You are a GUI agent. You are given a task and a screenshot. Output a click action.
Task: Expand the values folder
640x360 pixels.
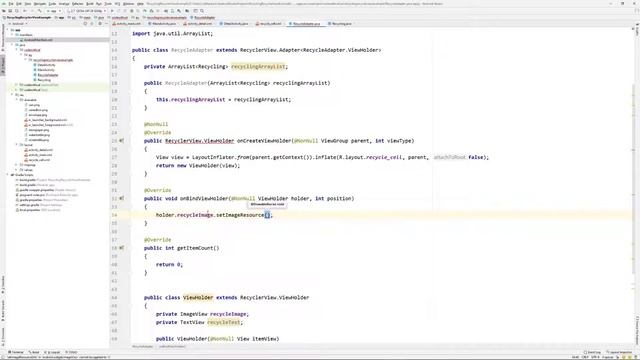coord(17,170)
